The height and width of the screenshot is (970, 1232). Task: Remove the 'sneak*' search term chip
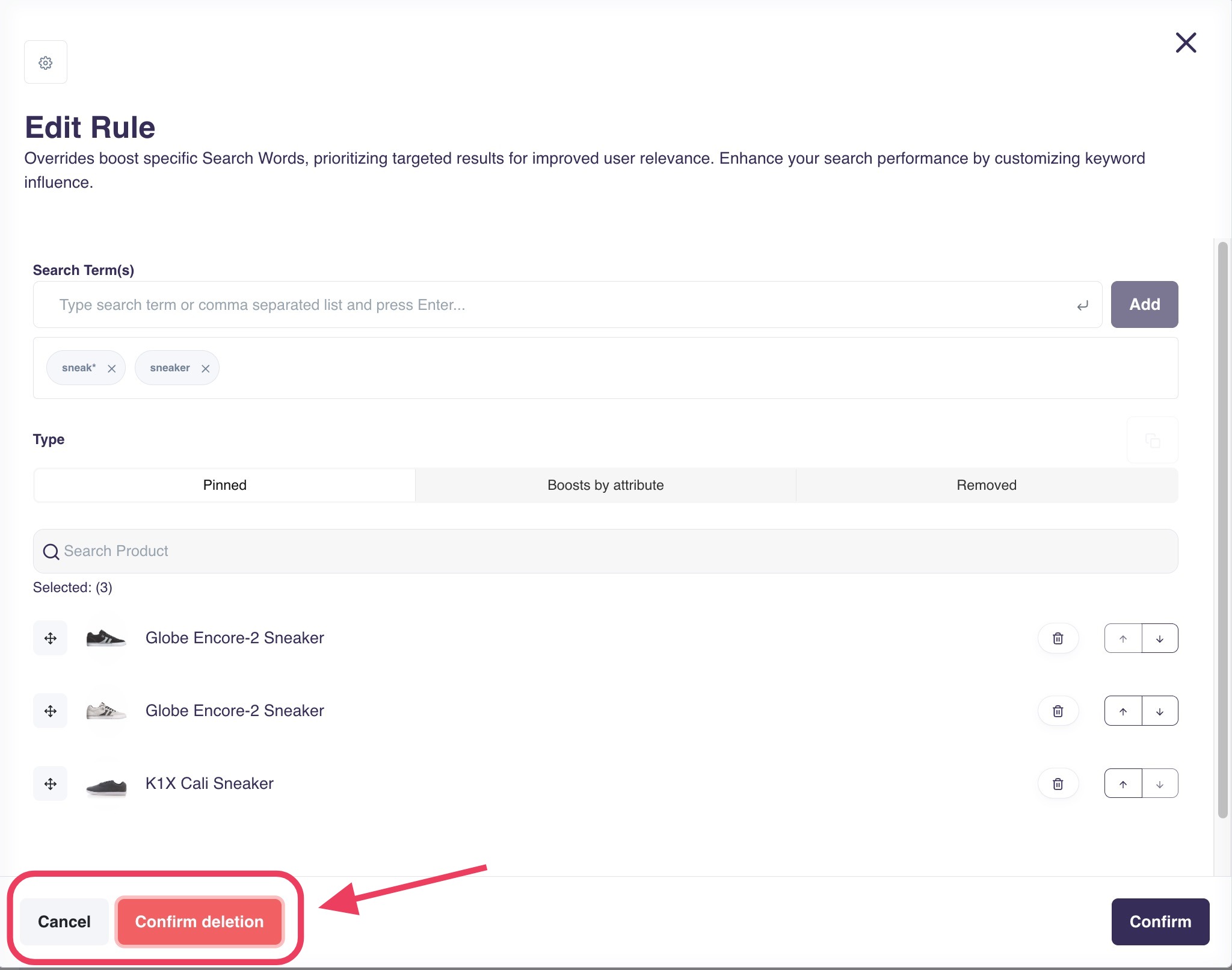coord(112,368)
